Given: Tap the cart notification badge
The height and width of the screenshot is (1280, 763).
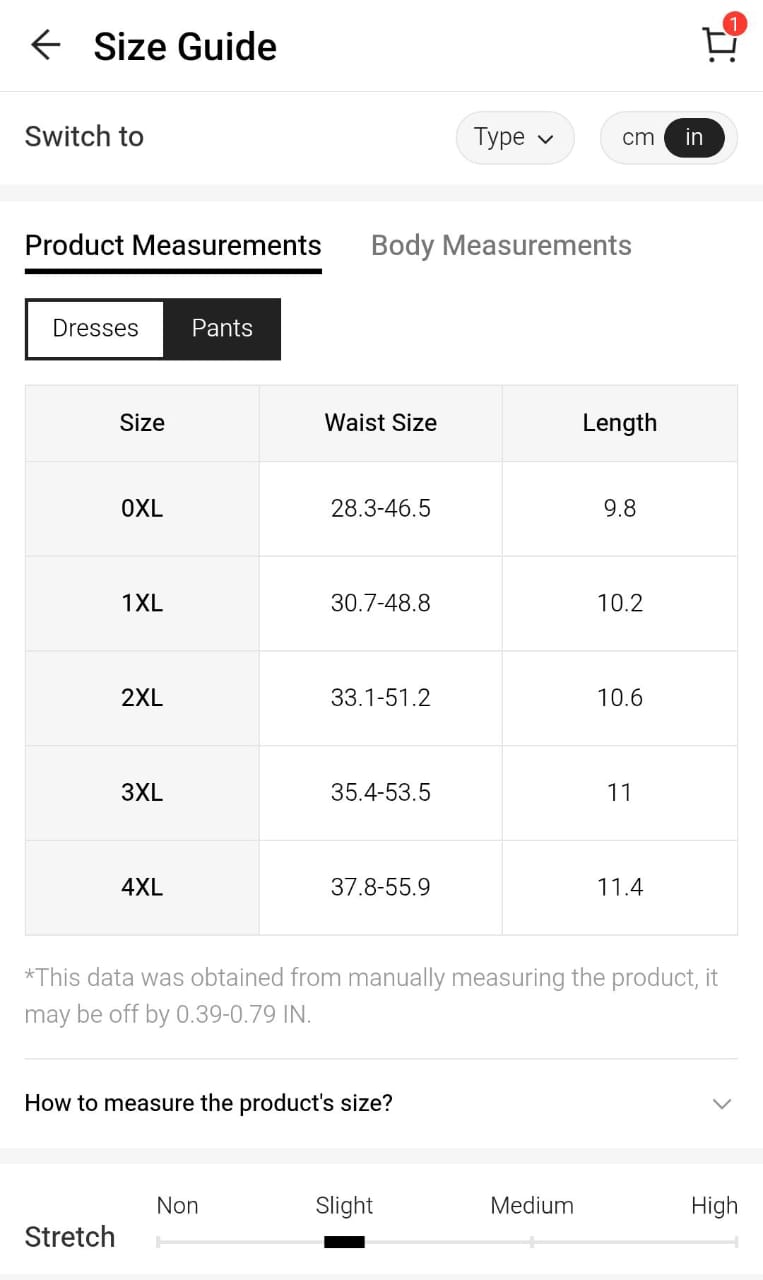Looking at the screenshot, I should pyautogui.click(x=734, y=23).
